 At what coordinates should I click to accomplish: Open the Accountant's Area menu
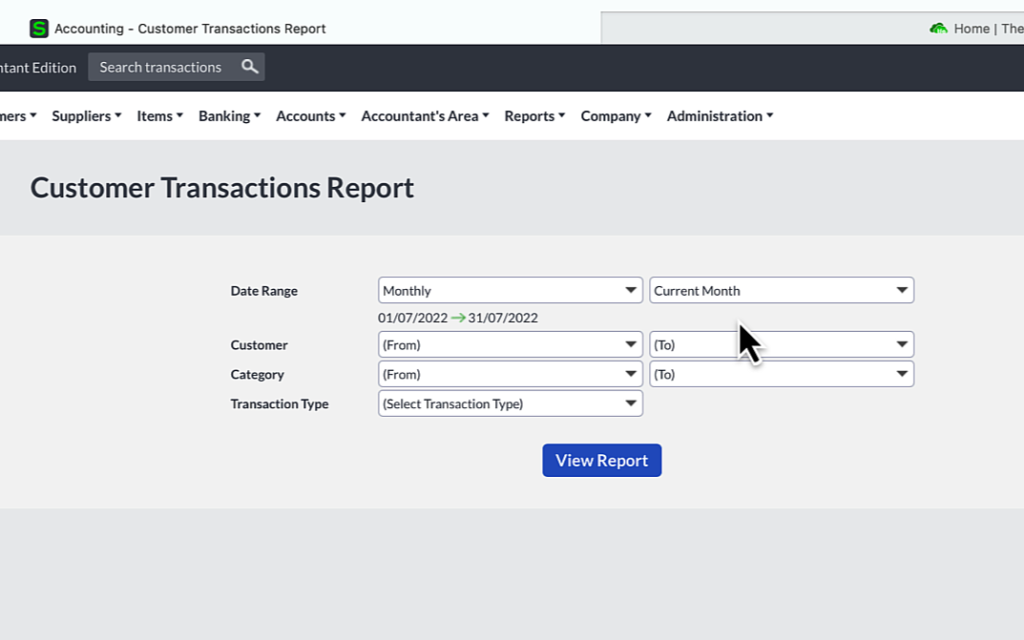click(x=424, y=115)
